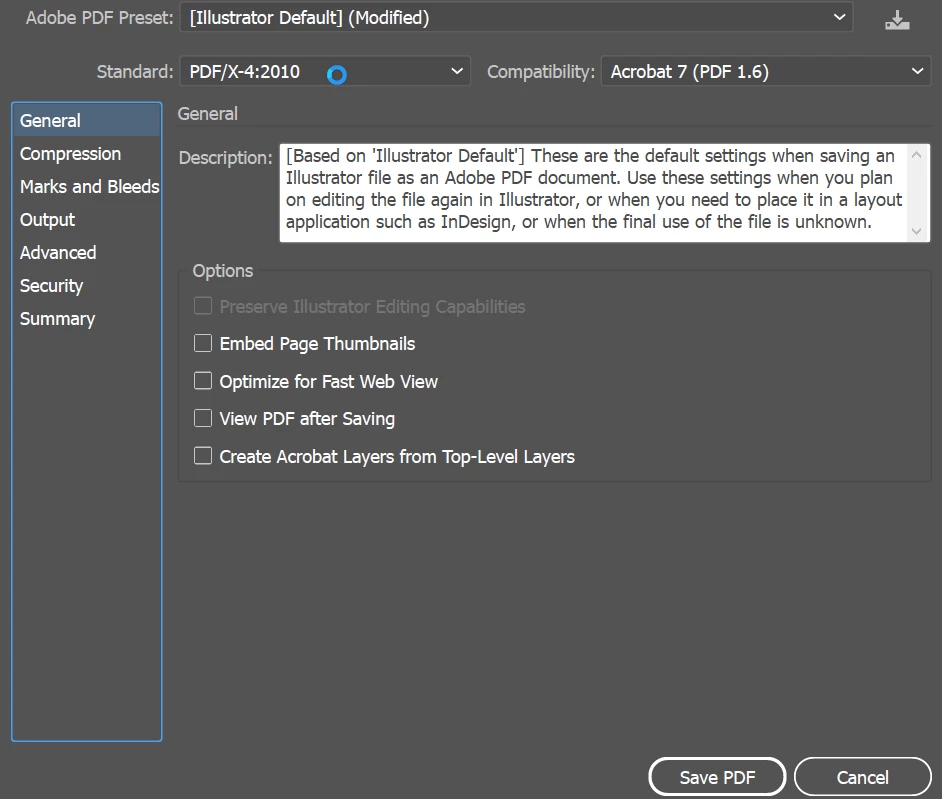This screenshot has width=942, height=799.
Task: Select the Compression category
Action: [x=87, y=154]
